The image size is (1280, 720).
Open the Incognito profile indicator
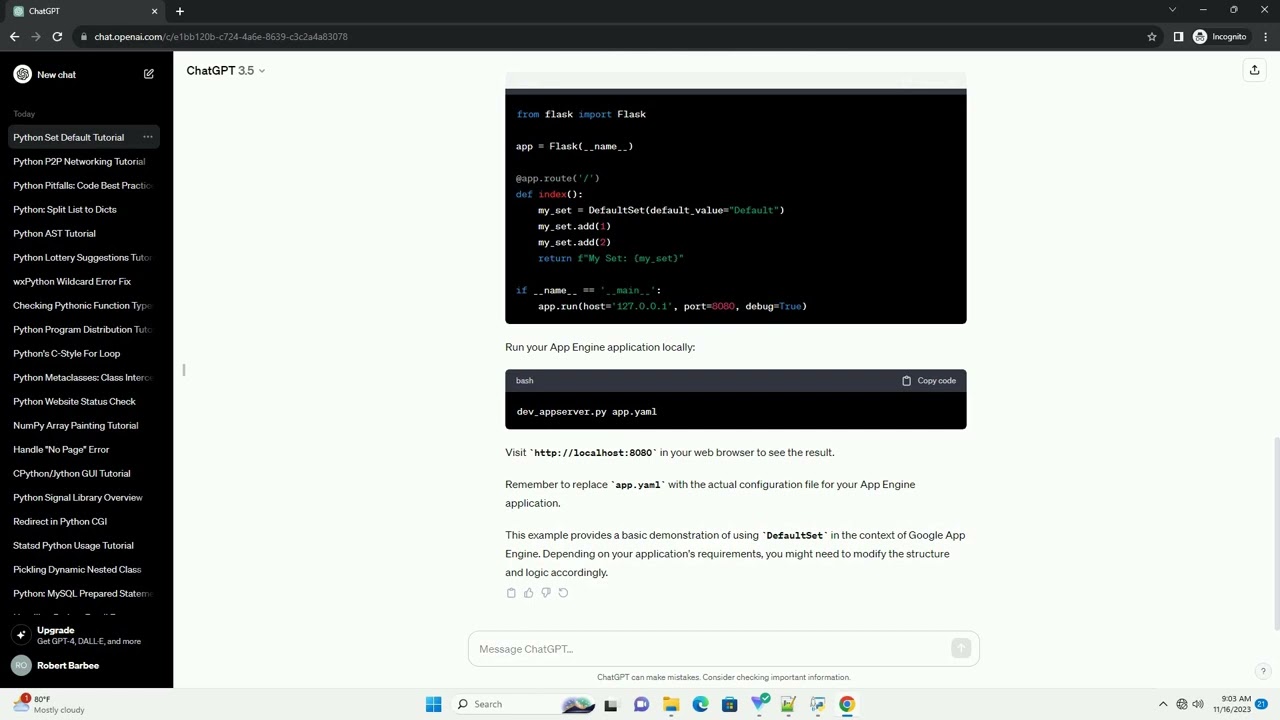1220,37
